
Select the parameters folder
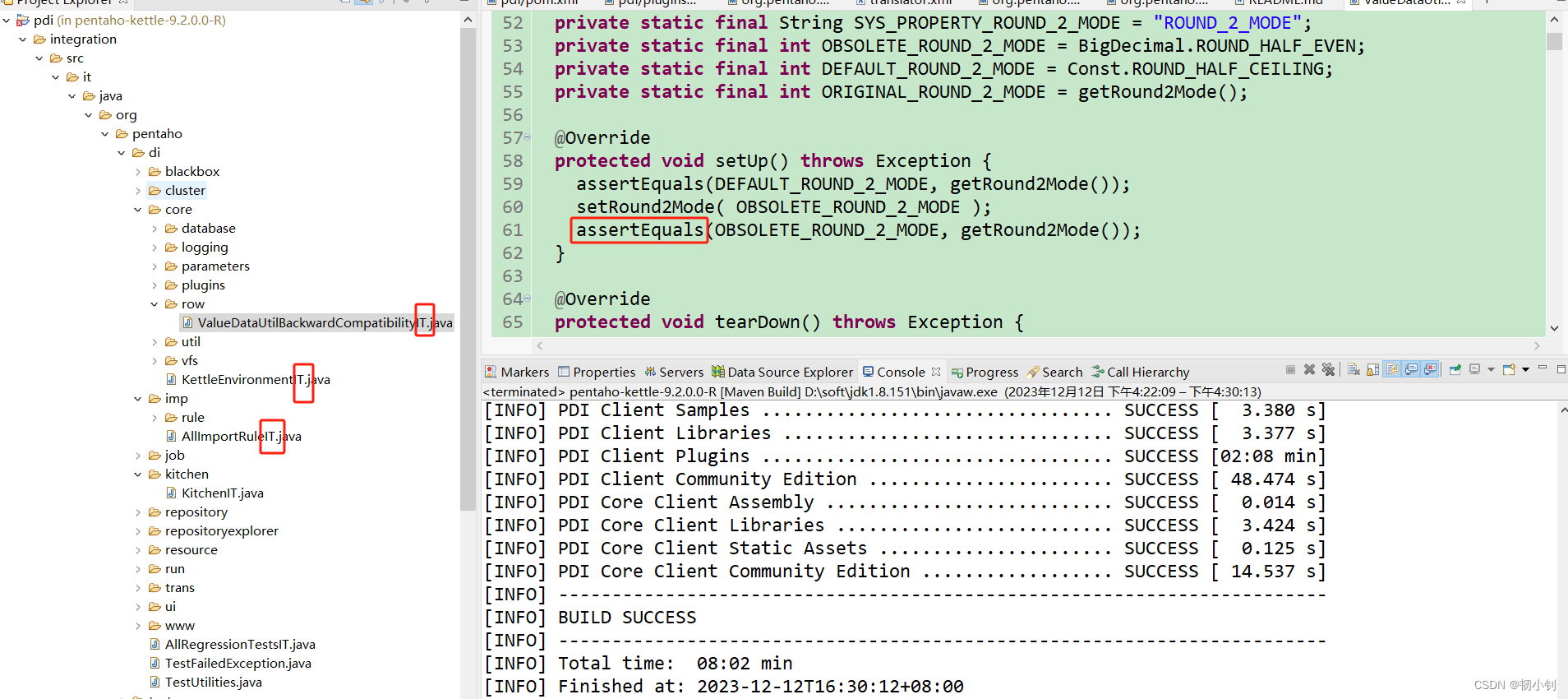point(215,266)
